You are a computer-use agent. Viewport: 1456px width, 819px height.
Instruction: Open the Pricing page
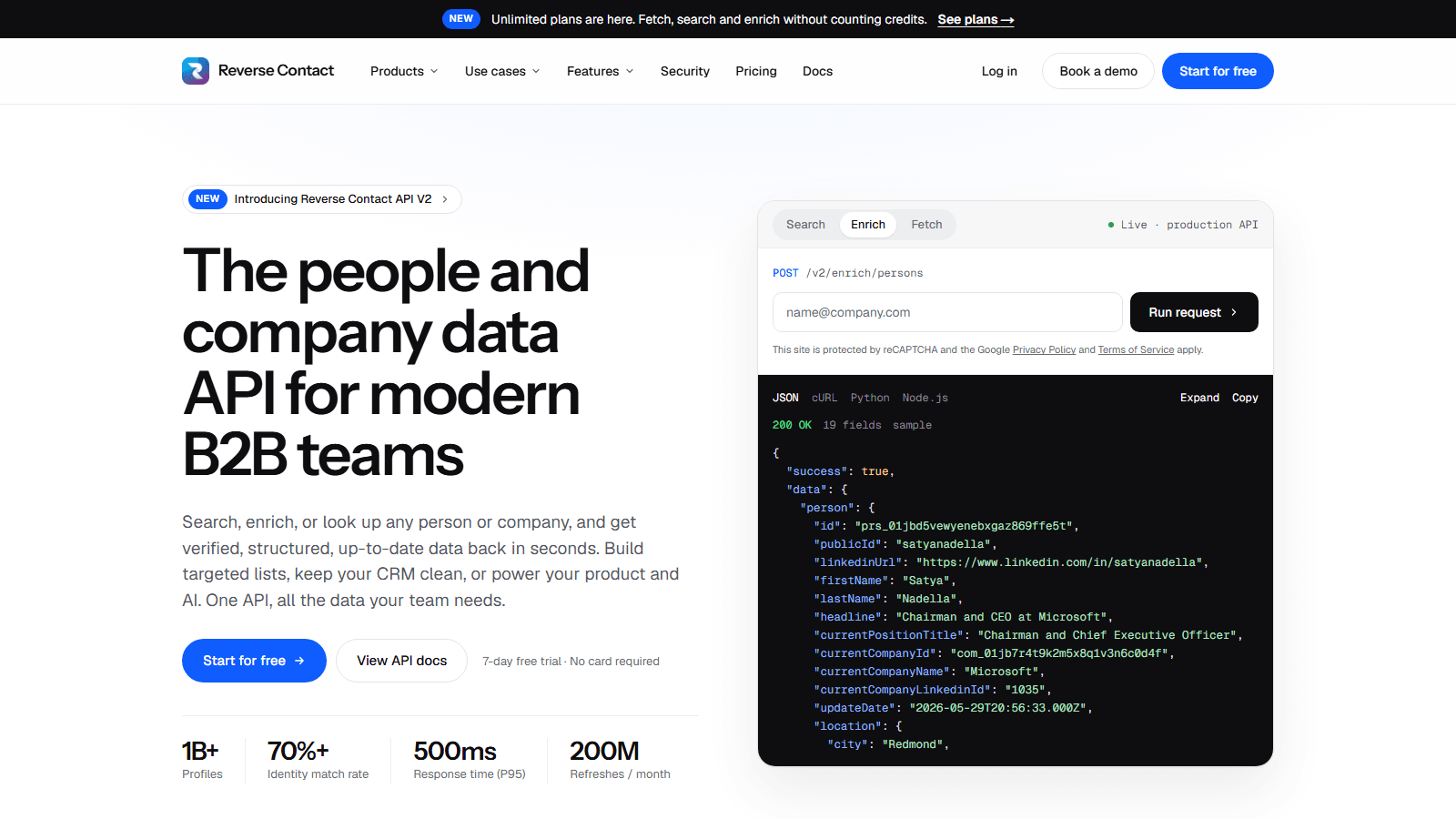point(756,71)
